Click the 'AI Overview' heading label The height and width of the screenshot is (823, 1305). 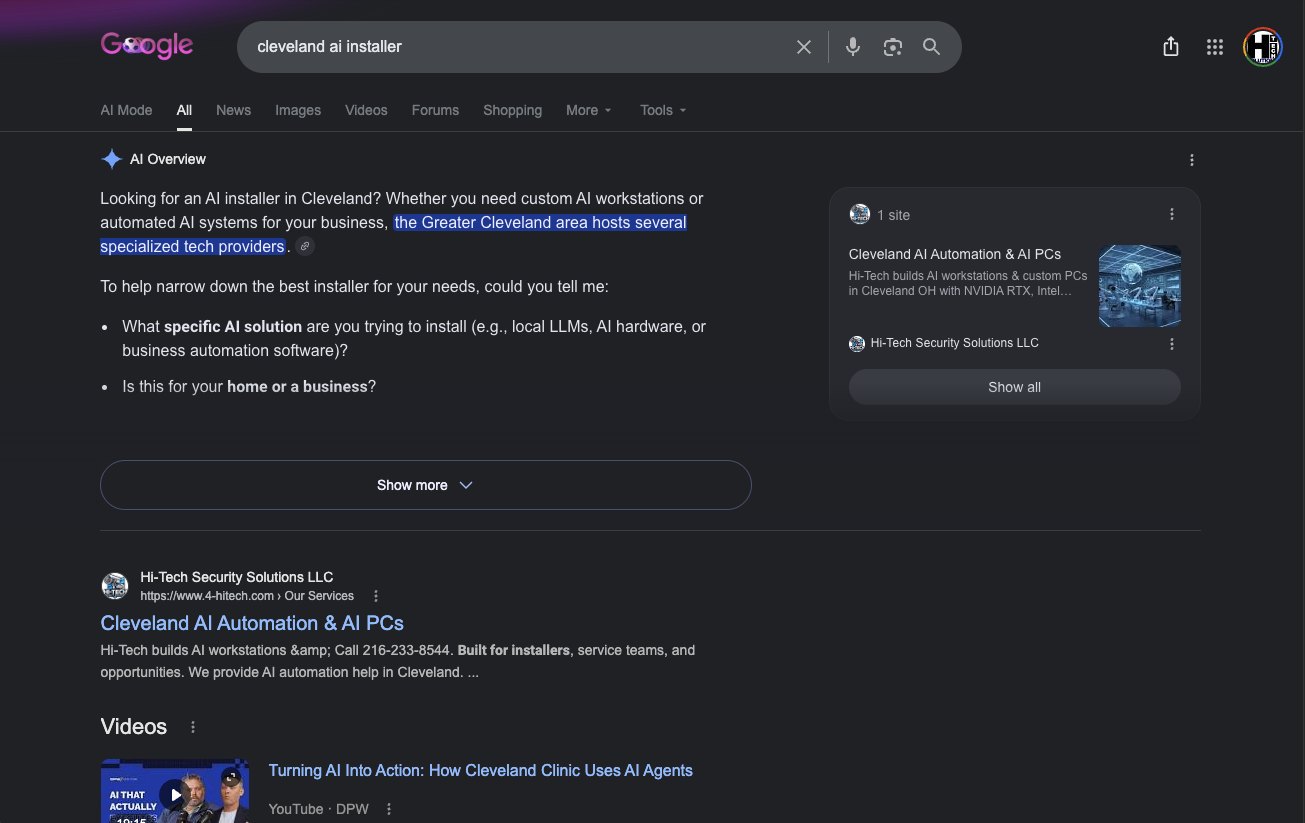pyautogui.click(x=168, y=159)
